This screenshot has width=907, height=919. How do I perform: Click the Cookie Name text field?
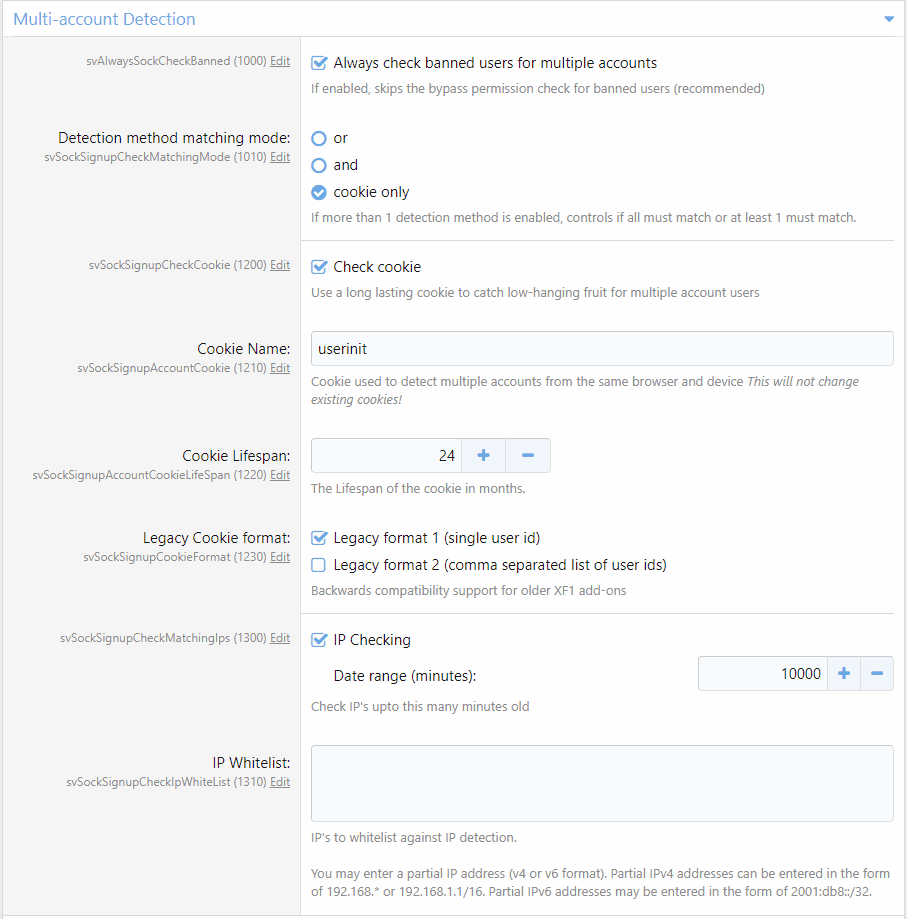(602, 349)
